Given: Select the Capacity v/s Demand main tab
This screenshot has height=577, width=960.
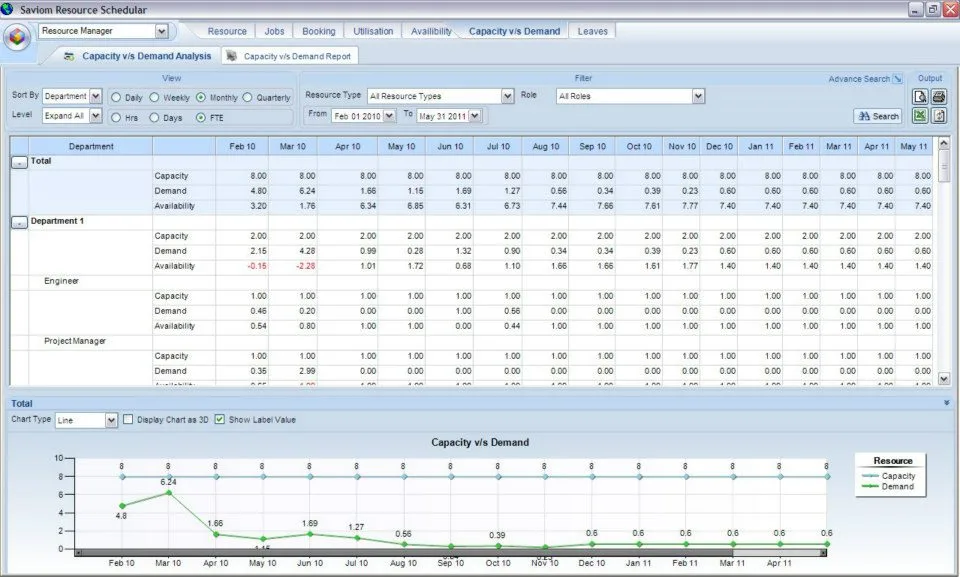Looking at the screenshot, I should pos(514,31).
